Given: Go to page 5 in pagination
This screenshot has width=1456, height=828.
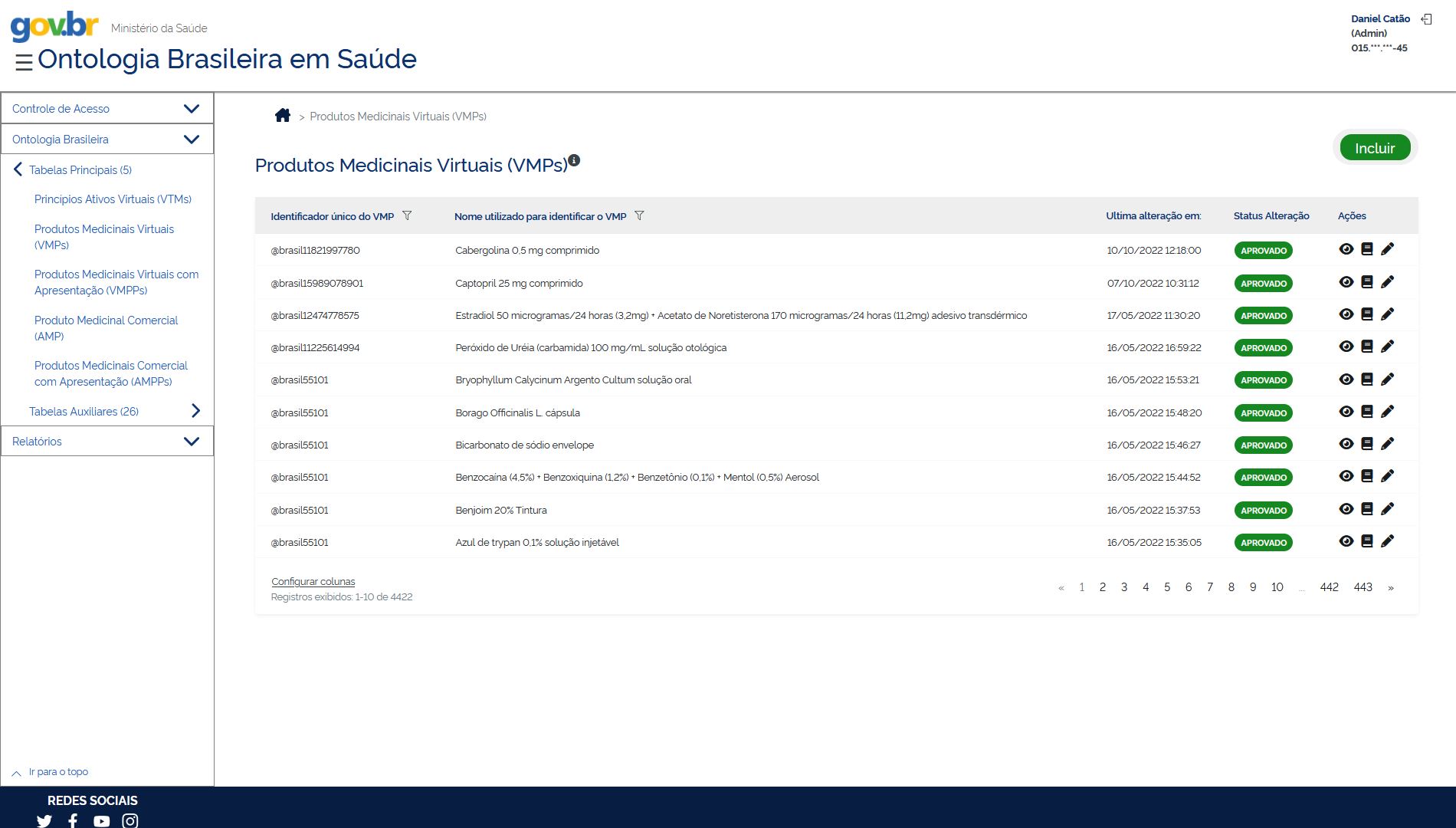Looking at the screenshot, I should [x=1167, y=587].
